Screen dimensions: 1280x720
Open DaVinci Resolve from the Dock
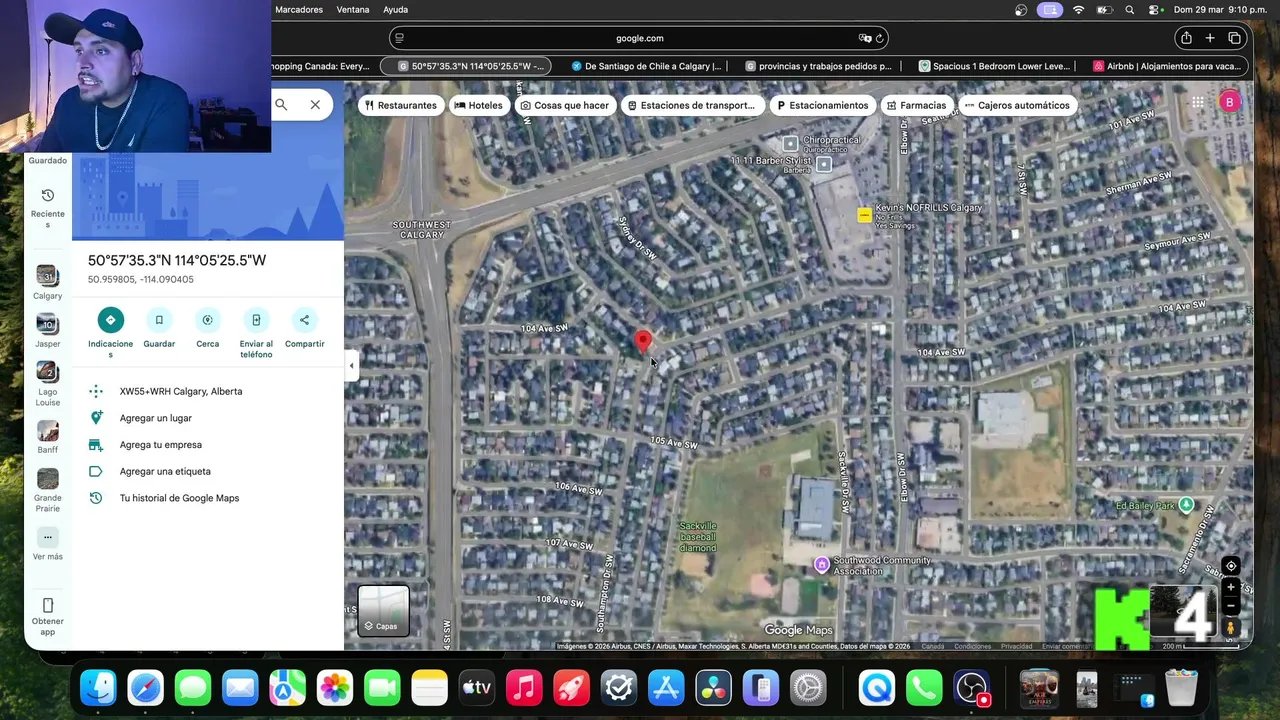click(713, 688)
